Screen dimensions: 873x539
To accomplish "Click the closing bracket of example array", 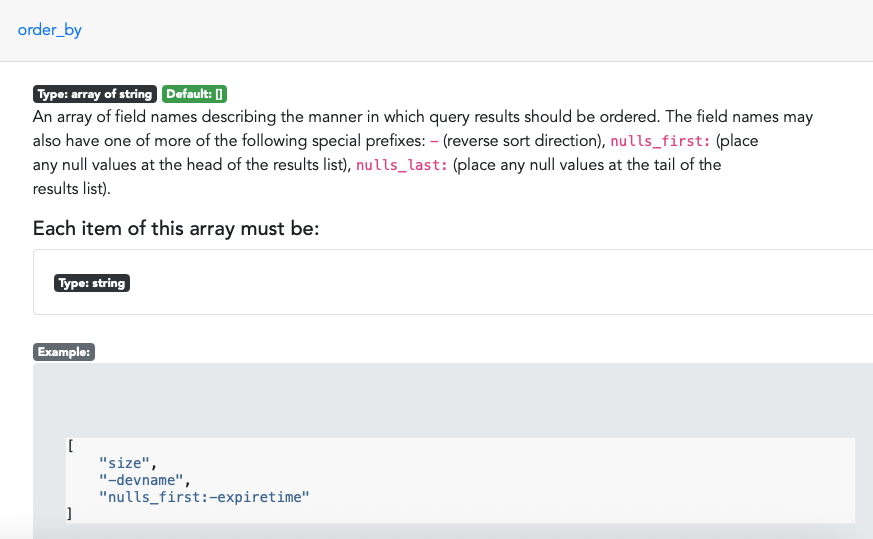I will pyautogui.click(x=70, y=513).
